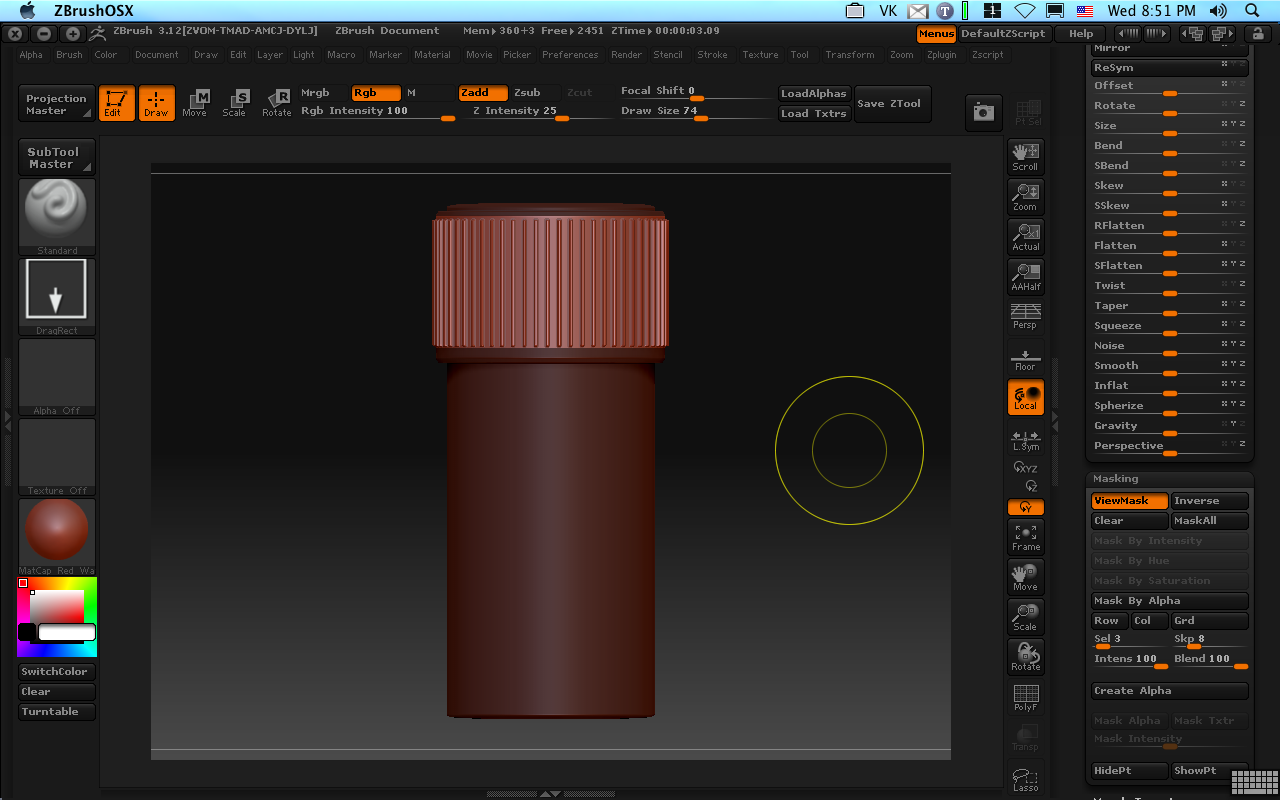Viewport: 1280px width, 800px height.
Task: Open the Zplugin menu
Action: [x=941, y=55]
